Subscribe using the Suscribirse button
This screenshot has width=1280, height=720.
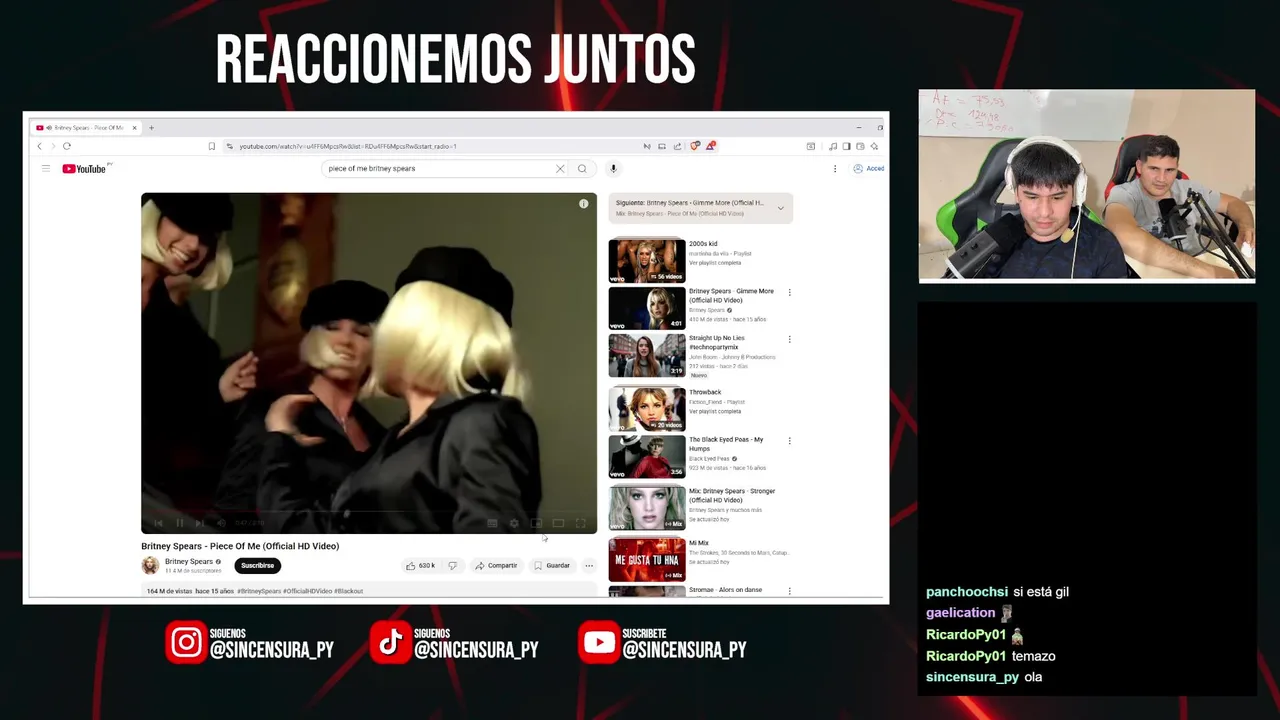[x=257, y=566]
